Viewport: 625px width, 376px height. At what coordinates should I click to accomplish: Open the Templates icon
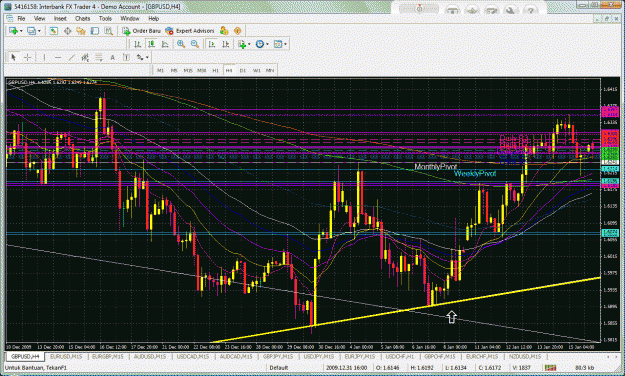tap(278, 44)
